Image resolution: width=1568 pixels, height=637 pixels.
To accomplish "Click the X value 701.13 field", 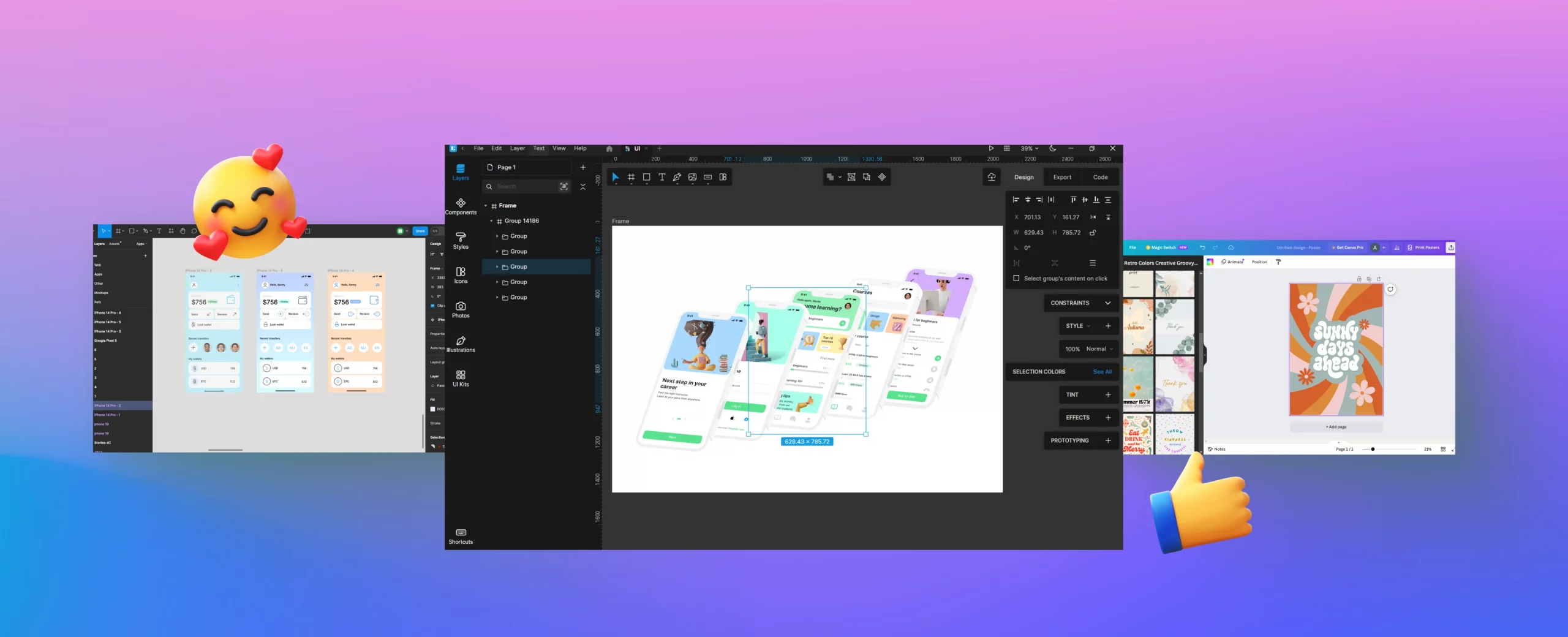I will 1032,217.
